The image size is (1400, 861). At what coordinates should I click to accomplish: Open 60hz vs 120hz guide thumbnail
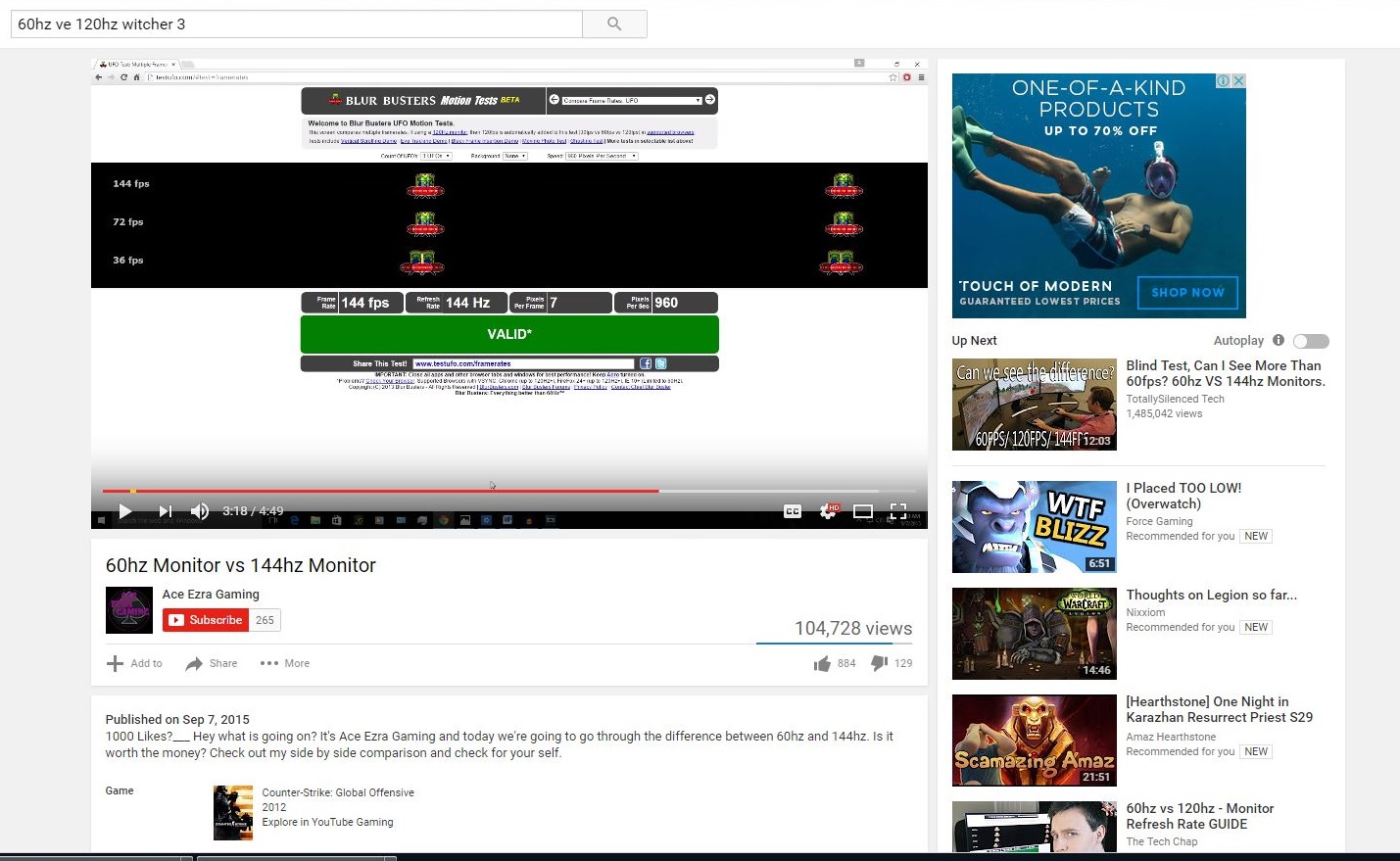tap(1034, 827)
